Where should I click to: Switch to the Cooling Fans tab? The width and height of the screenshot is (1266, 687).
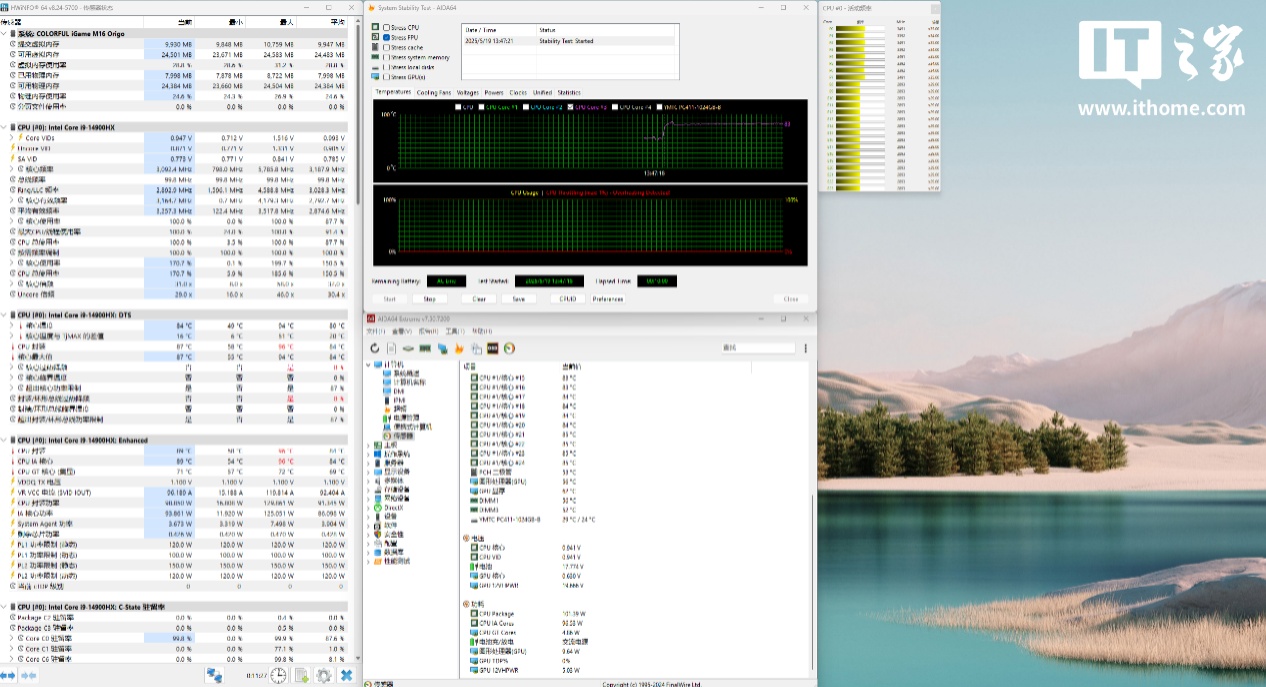pyautogui.click(x=434, y=92)
